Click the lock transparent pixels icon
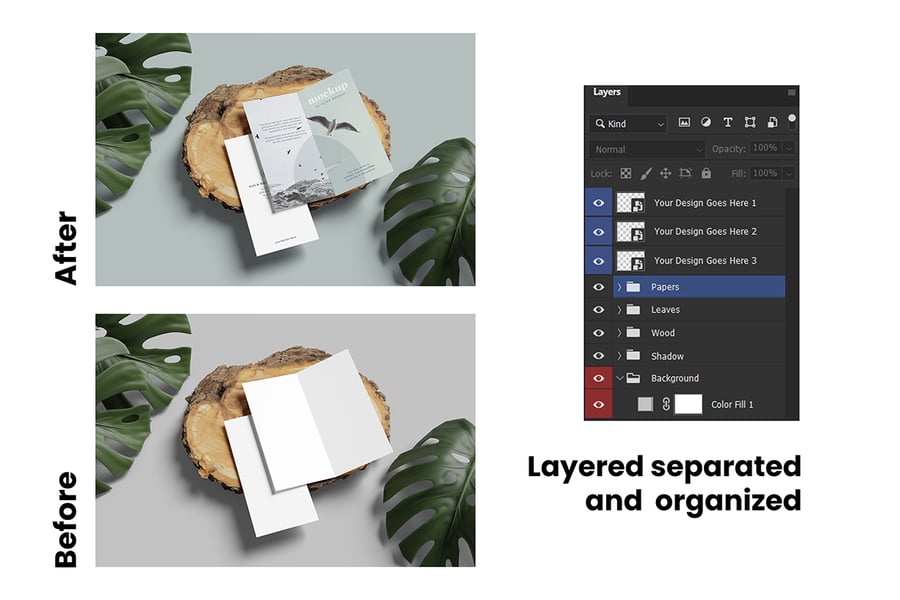This screenshot has height=600, width=900. [626, 173]
